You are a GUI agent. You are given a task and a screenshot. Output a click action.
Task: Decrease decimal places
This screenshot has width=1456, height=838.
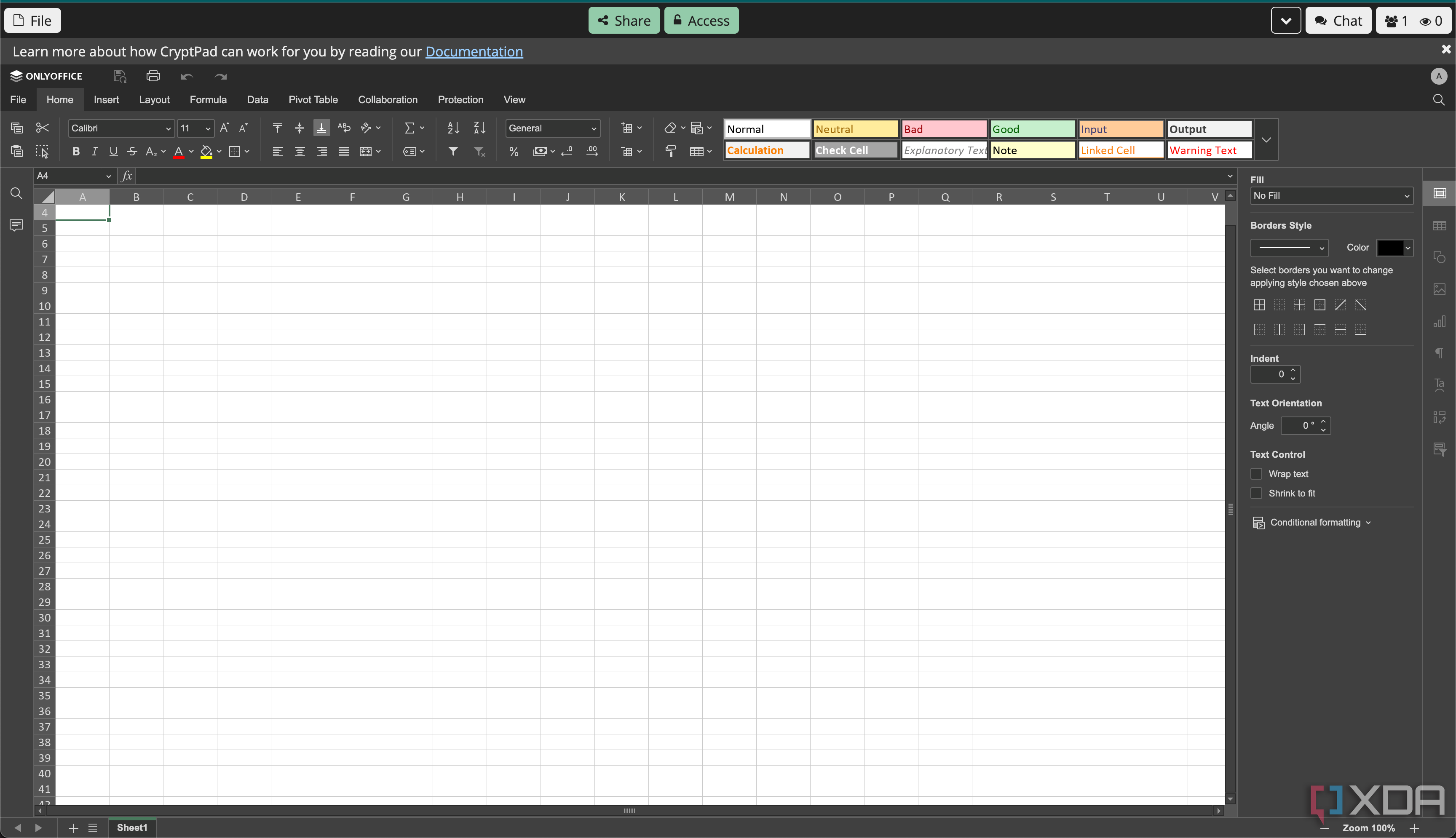567,151
